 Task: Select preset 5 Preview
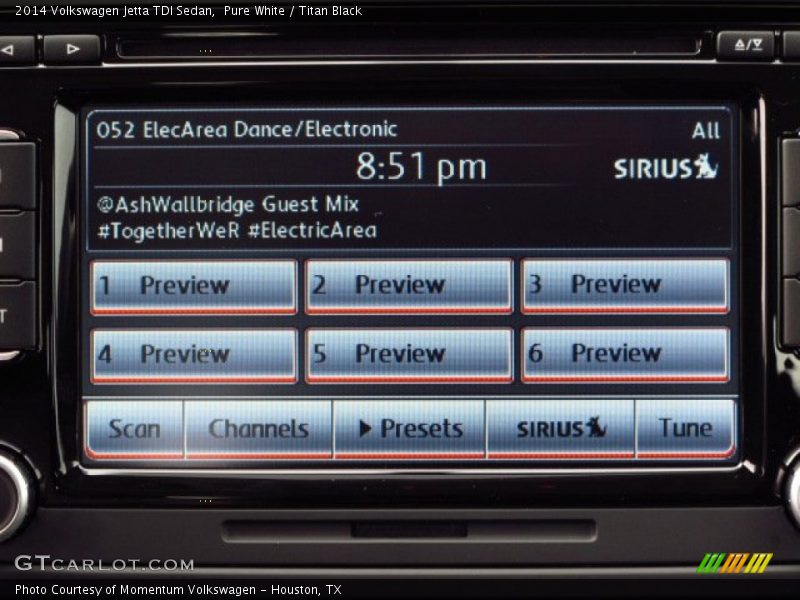coord(408,355)
